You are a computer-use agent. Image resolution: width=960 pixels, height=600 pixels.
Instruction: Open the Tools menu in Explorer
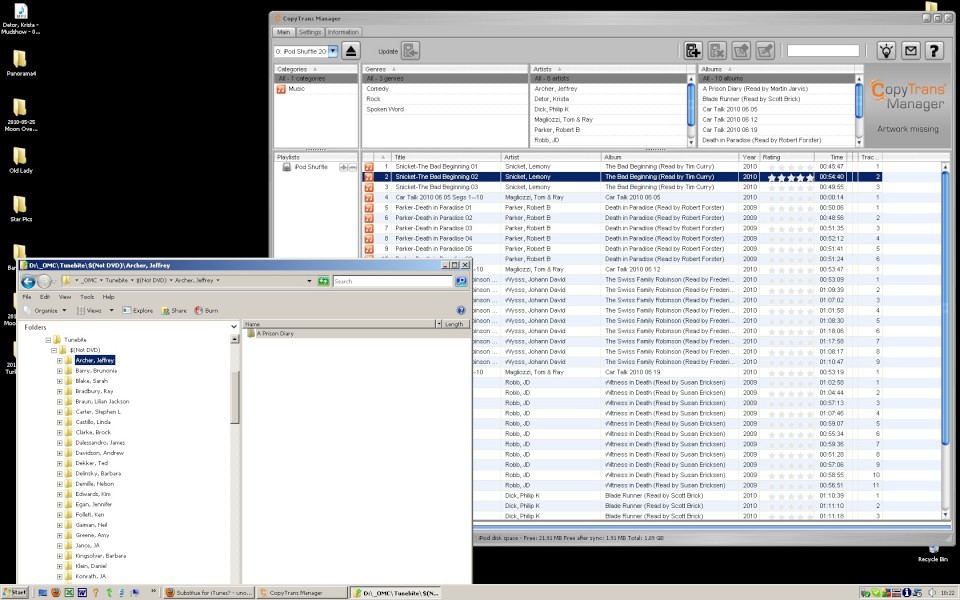pyautogui.click(x=87, y=297)
